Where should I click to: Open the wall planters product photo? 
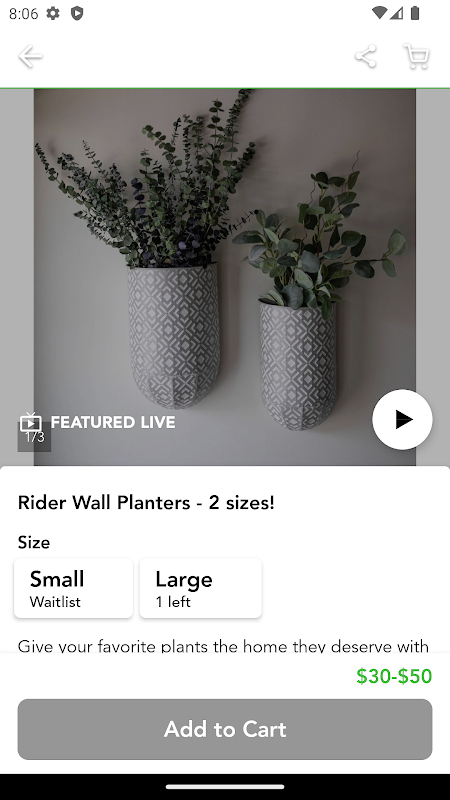[x=225, y=277]
